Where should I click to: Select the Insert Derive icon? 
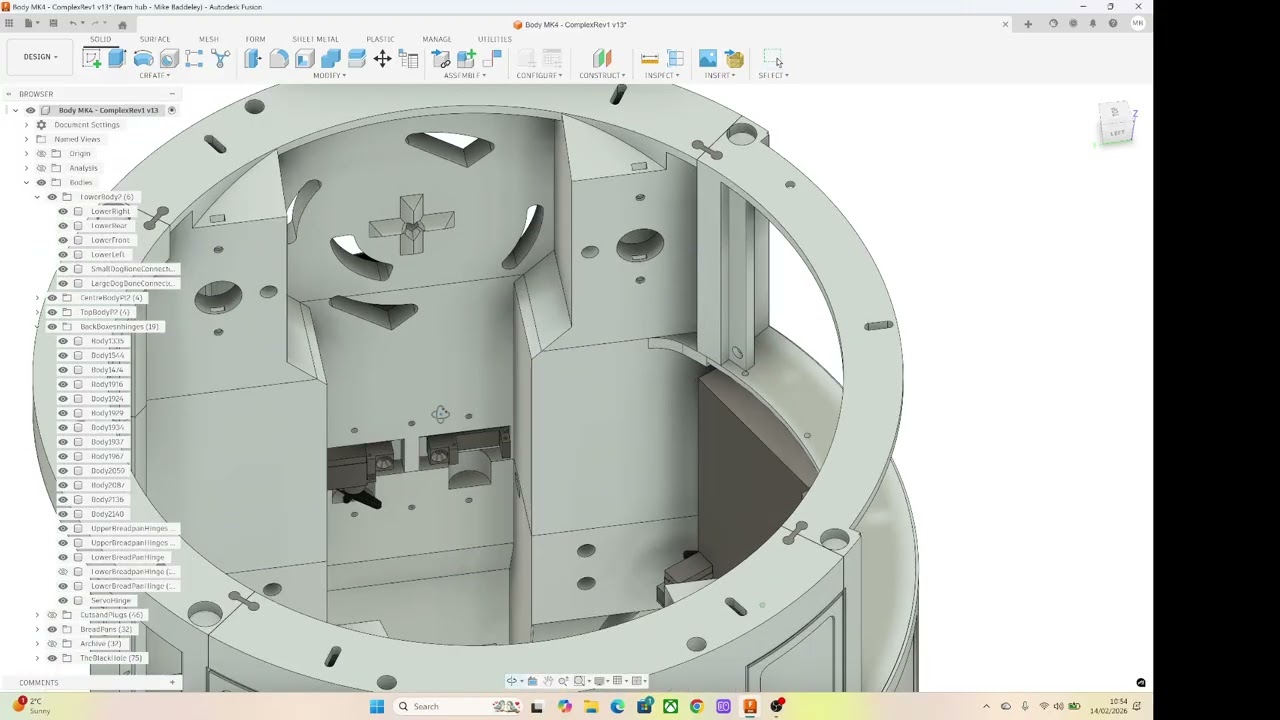tap(734, 59)
